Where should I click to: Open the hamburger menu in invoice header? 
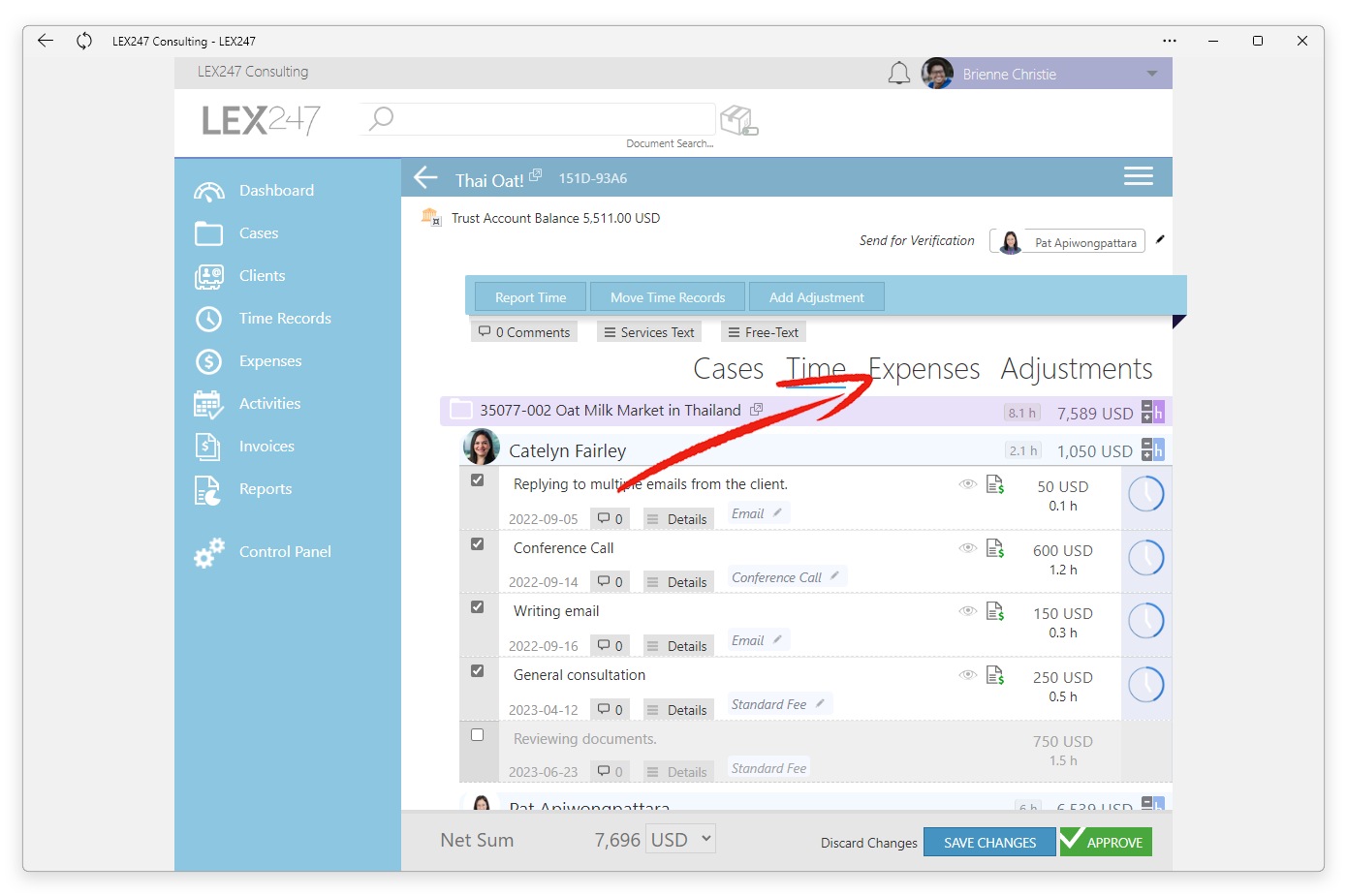1139,176
